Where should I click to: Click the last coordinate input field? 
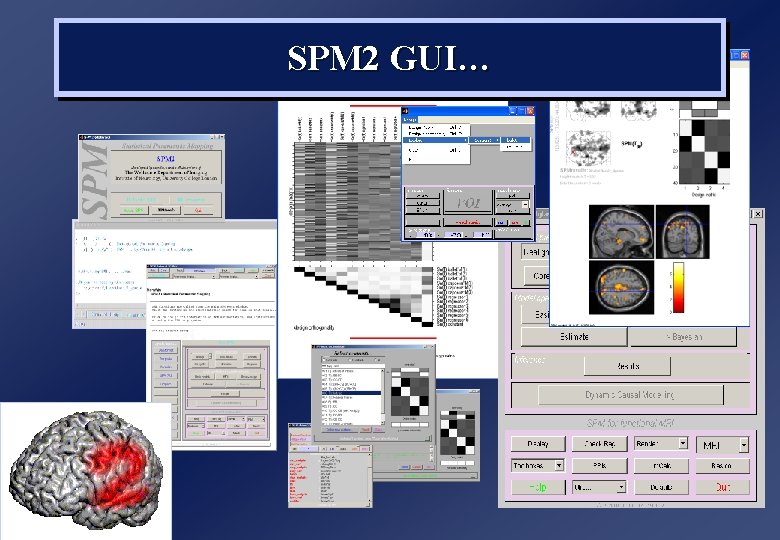pos(482,235)
